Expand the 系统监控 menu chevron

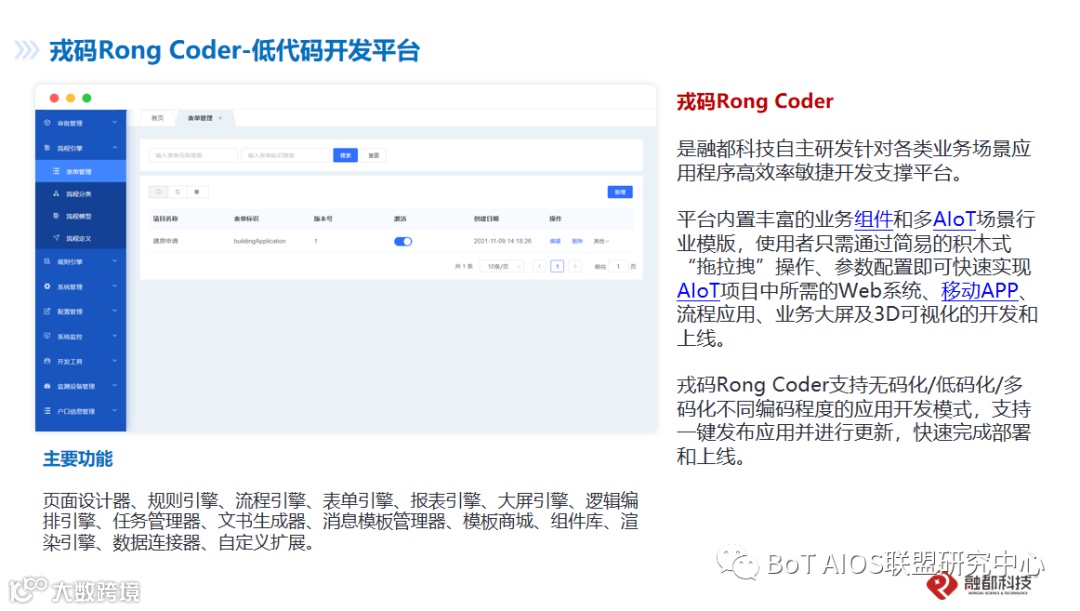click(x=114, y=336)
